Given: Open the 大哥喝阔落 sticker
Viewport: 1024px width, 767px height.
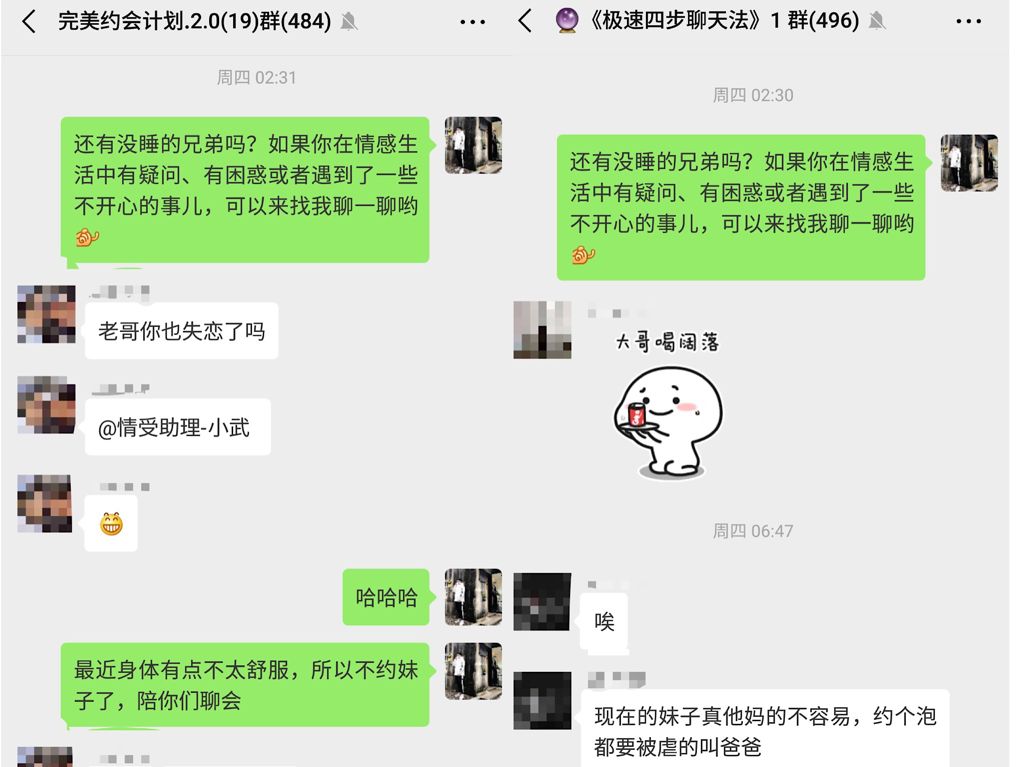Looking at the screenshot, I should pos(667,406).
